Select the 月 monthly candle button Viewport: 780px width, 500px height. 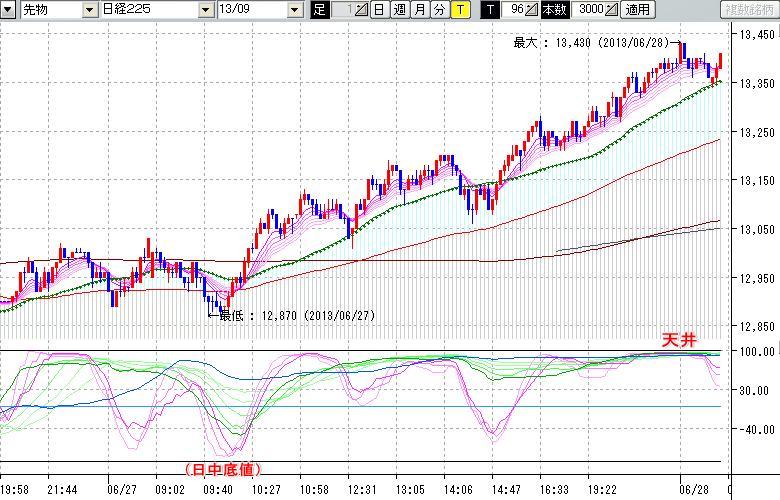419,10
